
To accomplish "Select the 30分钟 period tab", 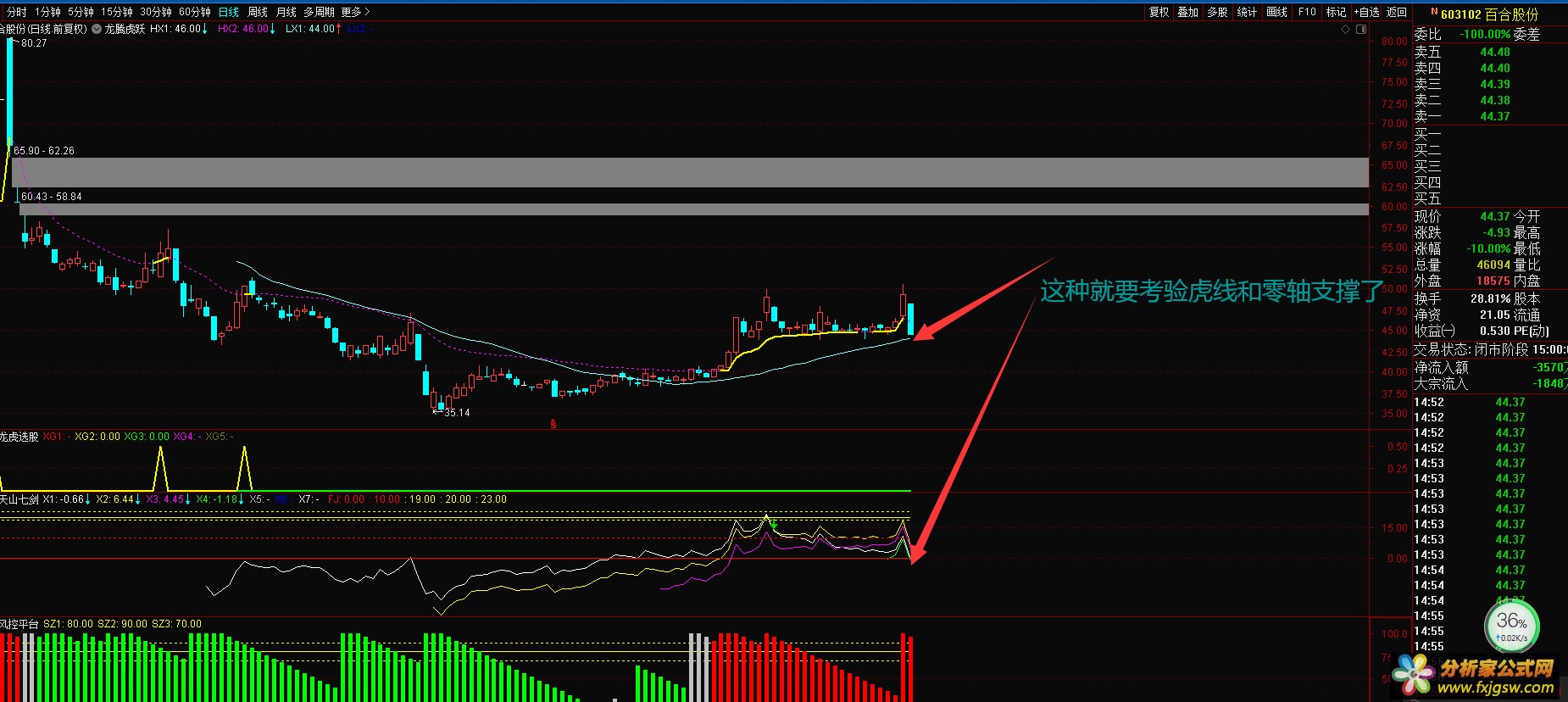I will (x=156, y=12).
